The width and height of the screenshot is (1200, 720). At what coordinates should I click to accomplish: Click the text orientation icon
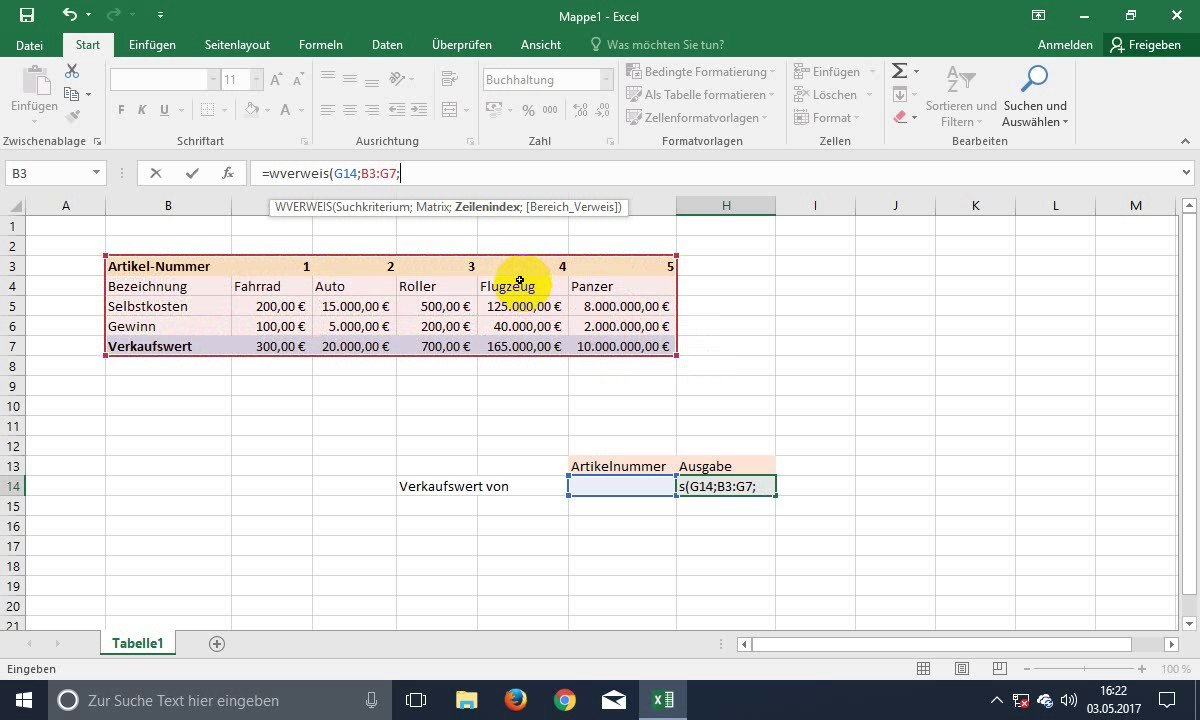(x=398, y=79)
